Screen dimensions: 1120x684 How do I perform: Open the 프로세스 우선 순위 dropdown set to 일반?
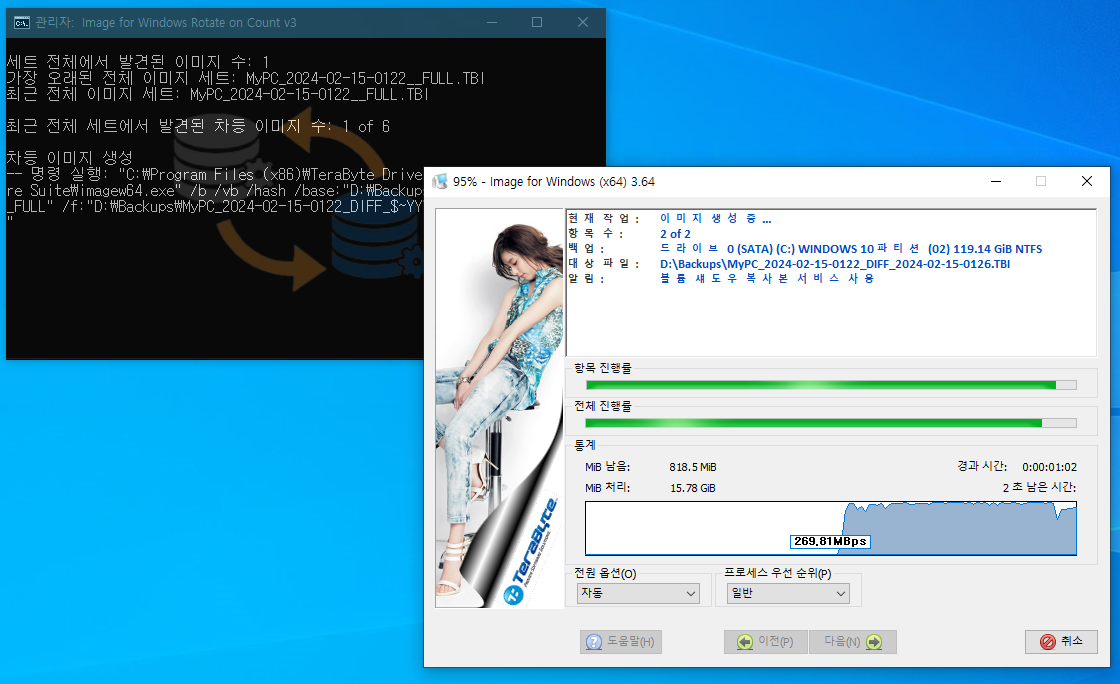(x=789, y=593)
